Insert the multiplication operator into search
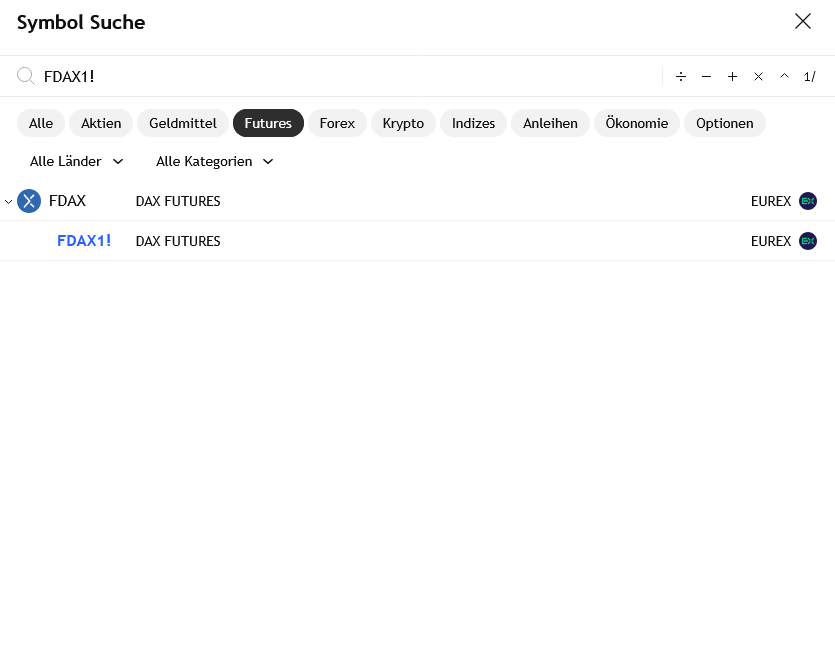 pos(758,76)
